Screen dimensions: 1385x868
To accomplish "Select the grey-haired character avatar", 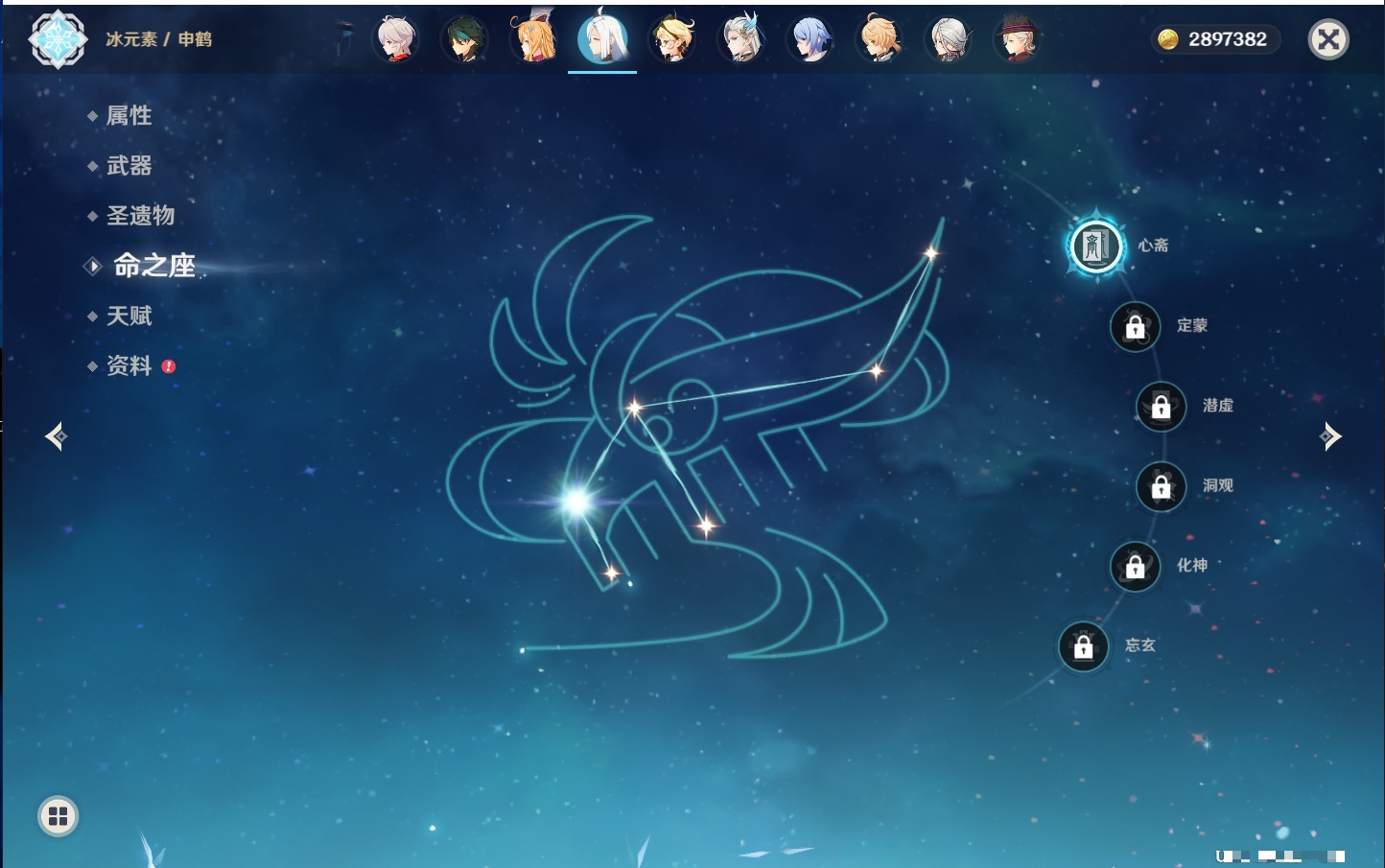I will click(x=949, y=39).
